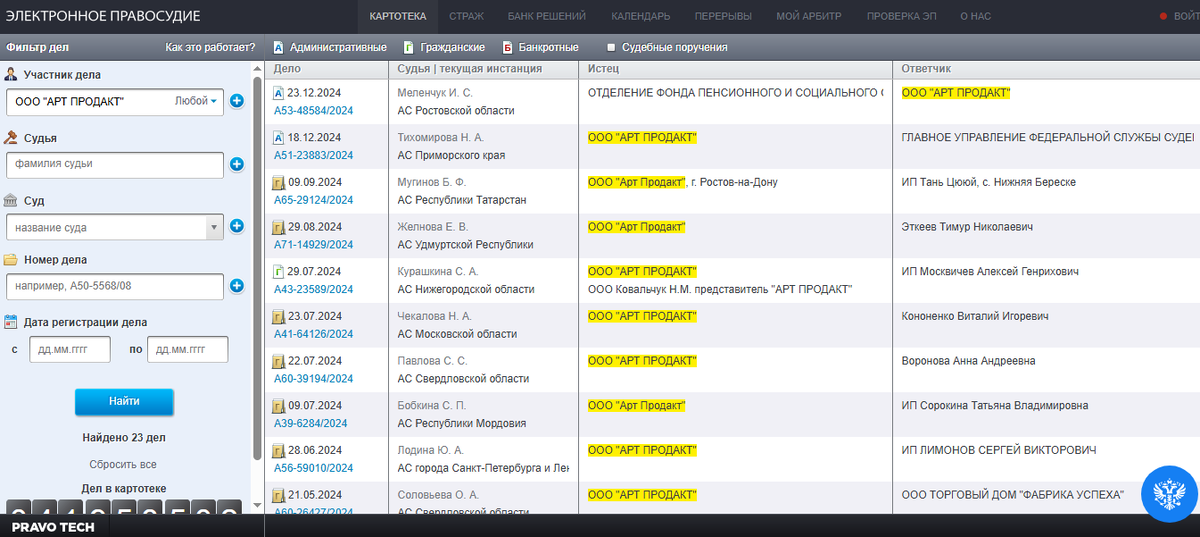
Task: Open case link А41-64126/2024
Action: 314,334
